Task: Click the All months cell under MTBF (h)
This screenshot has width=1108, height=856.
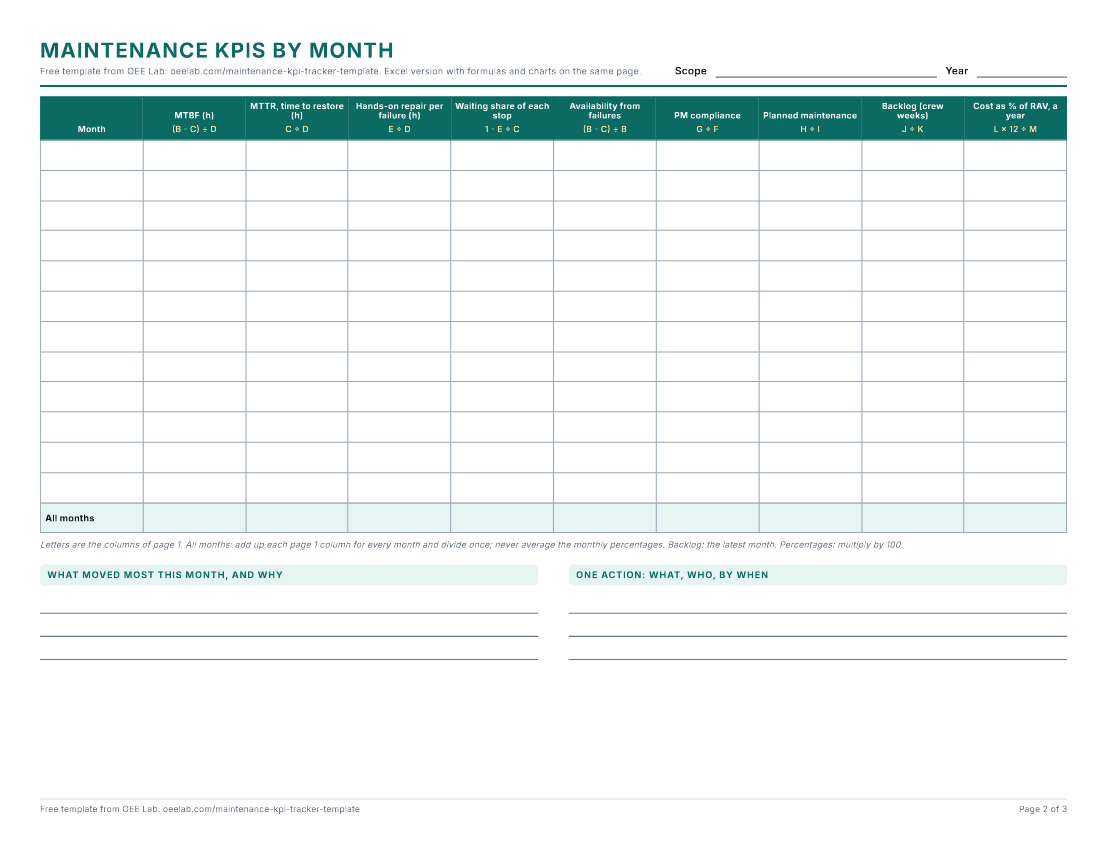Action: 194,518
